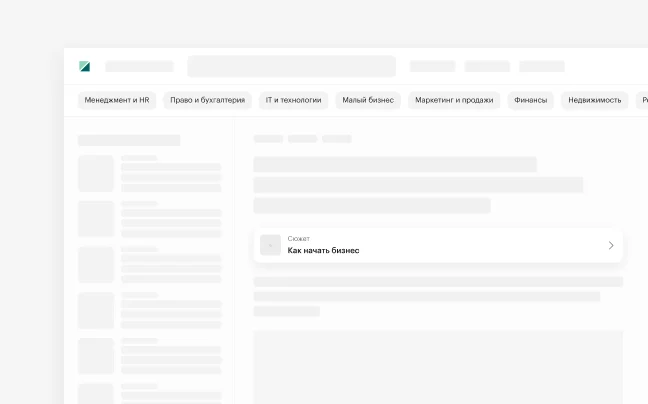This screenshot has height=404, width=648.
Task: Select the Менеджмент и HR category
Action: 117,100
